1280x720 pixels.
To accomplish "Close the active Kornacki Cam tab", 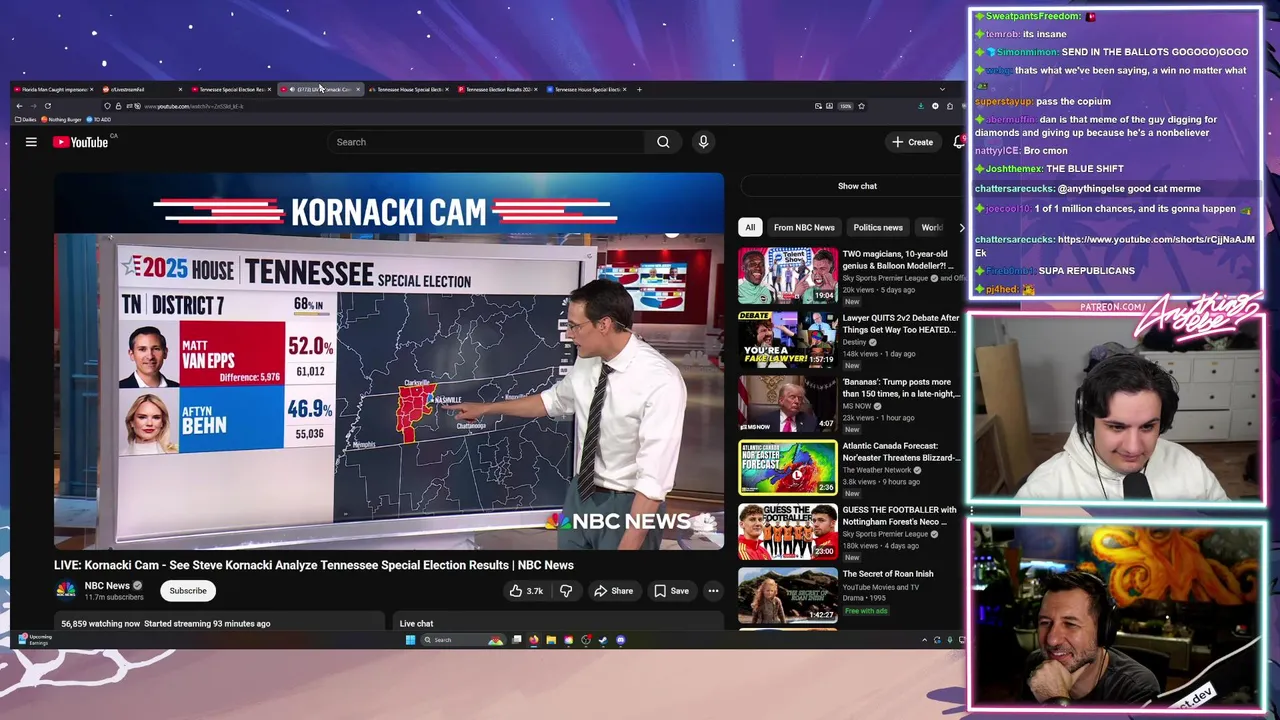I will (x=358, y=89).
